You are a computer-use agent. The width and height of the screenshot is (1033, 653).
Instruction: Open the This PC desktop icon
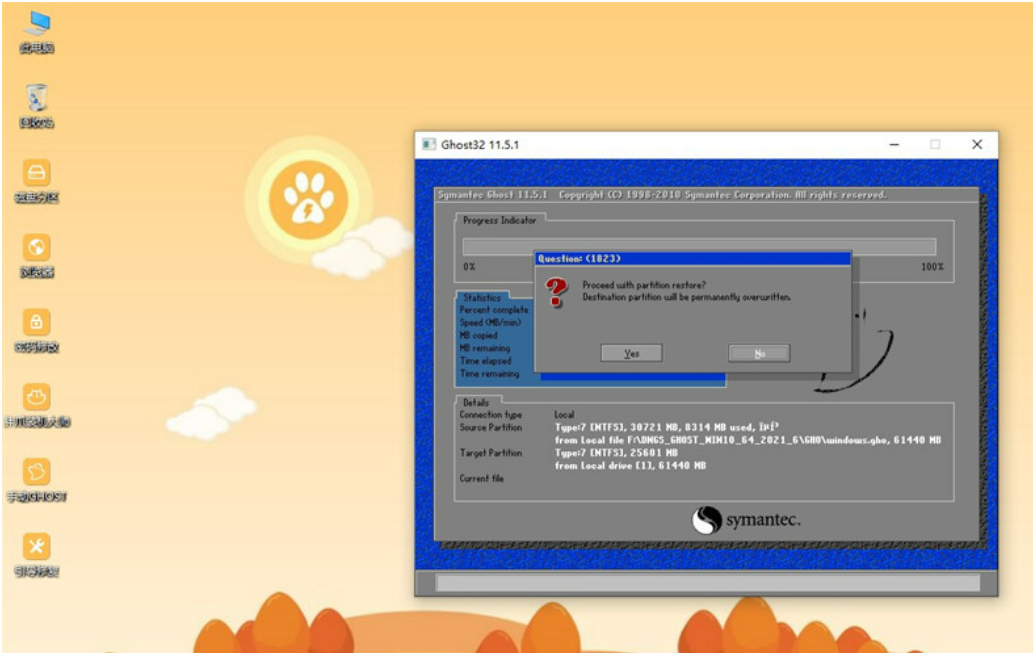click(36, 24)
